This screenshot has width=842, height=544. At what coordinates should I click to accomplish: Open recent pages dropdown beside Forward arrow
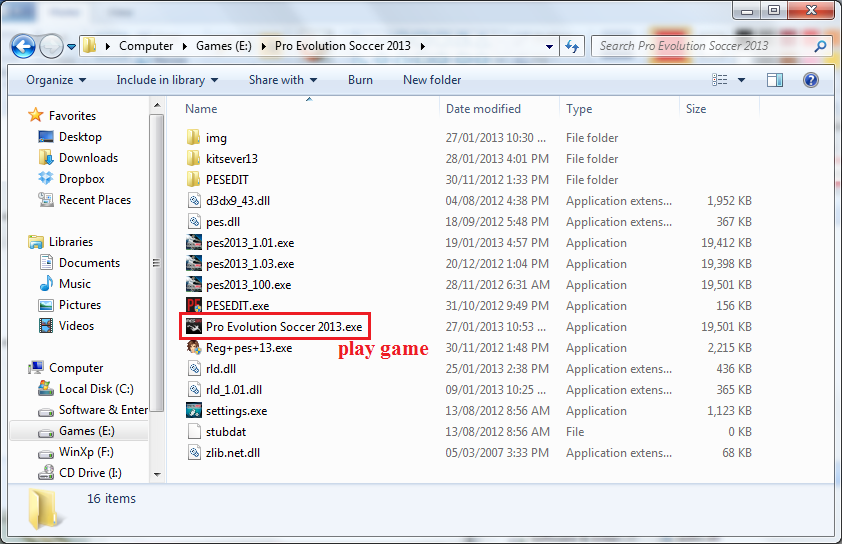coord(71,47)
